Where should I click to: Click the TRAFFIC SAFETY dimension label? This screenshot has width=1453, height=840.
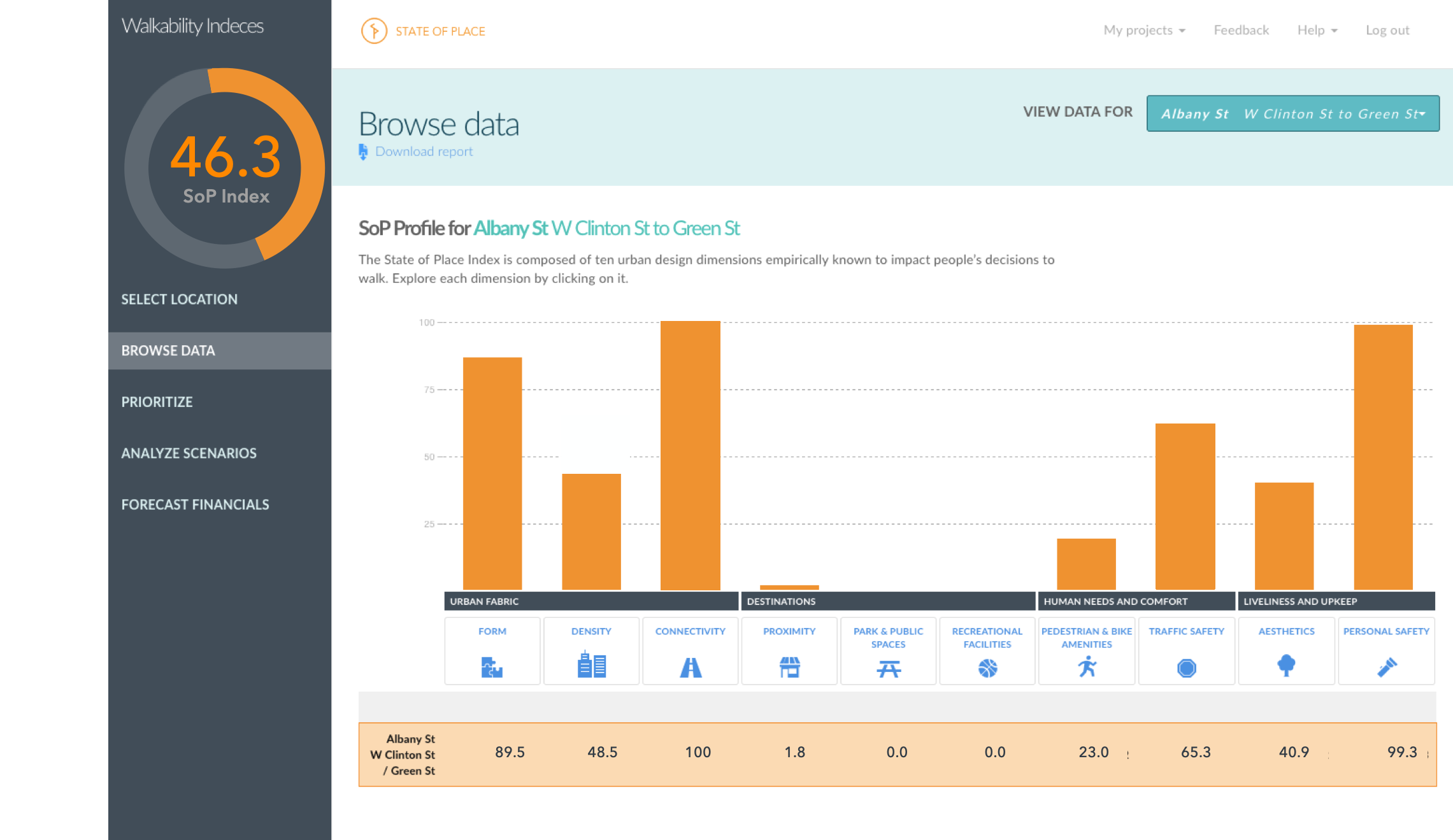(x=1186, y=631)
